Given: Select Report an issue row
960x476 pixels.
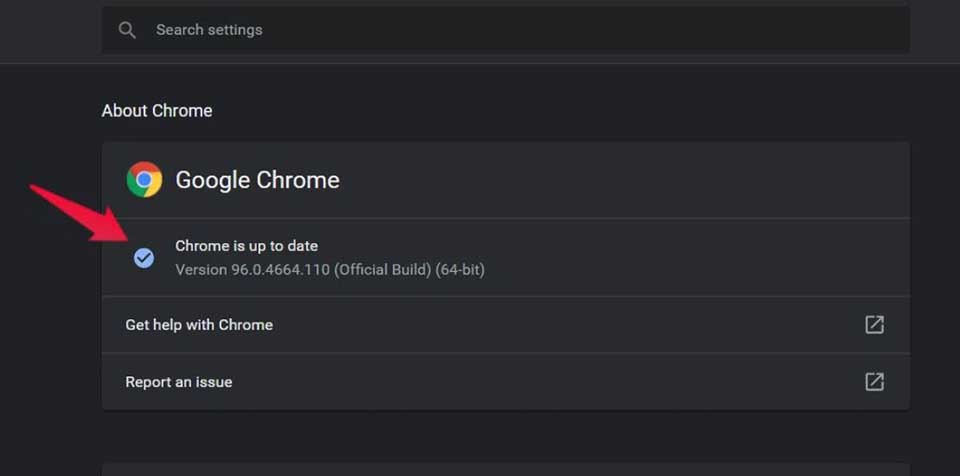Looking at the screenshot, I should (506, 382).
